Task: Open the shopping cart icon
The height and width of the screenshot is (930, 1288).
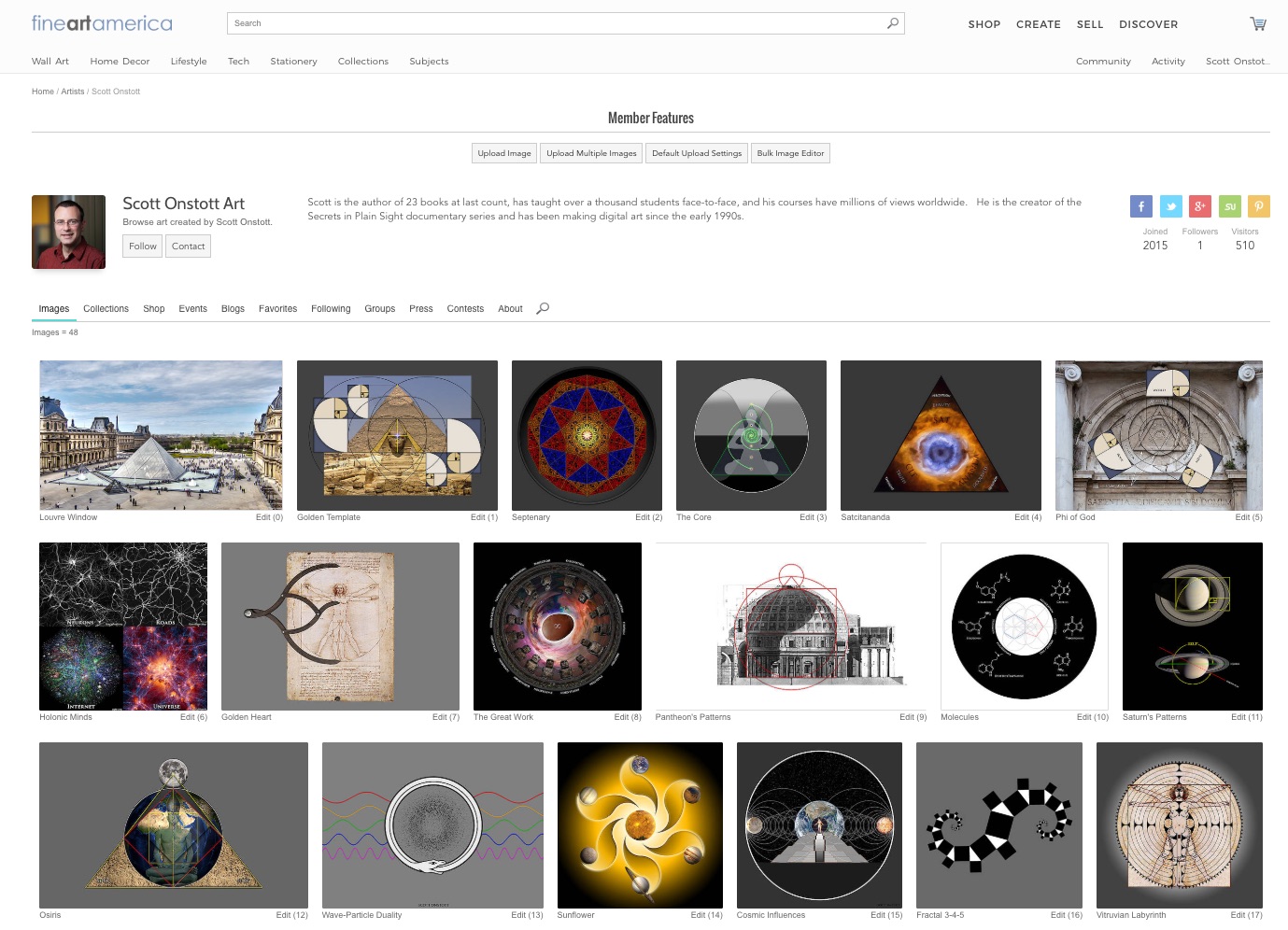Action: (x=1258, y=24)
